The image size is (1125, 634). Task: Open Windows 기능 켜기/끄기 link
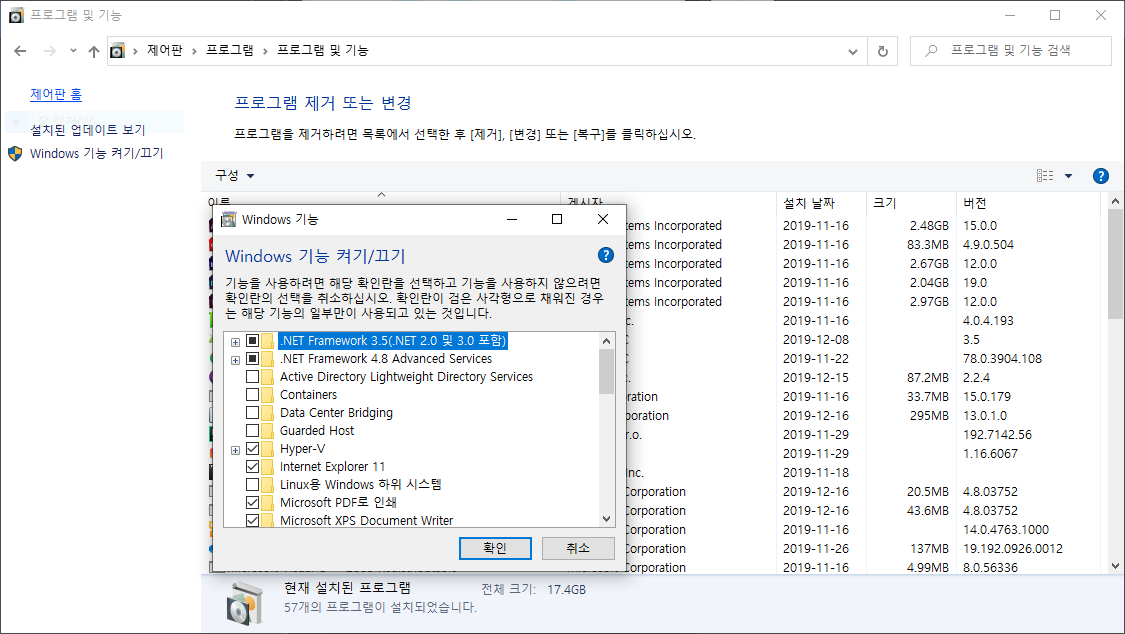click(96, 153)
